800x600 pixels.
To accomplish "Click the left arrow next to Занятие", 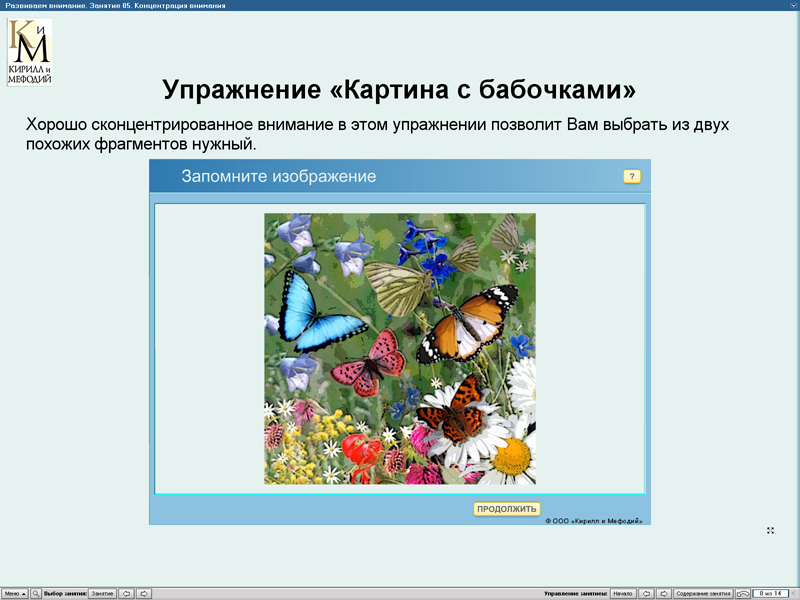I will click(x=127, y=592).
